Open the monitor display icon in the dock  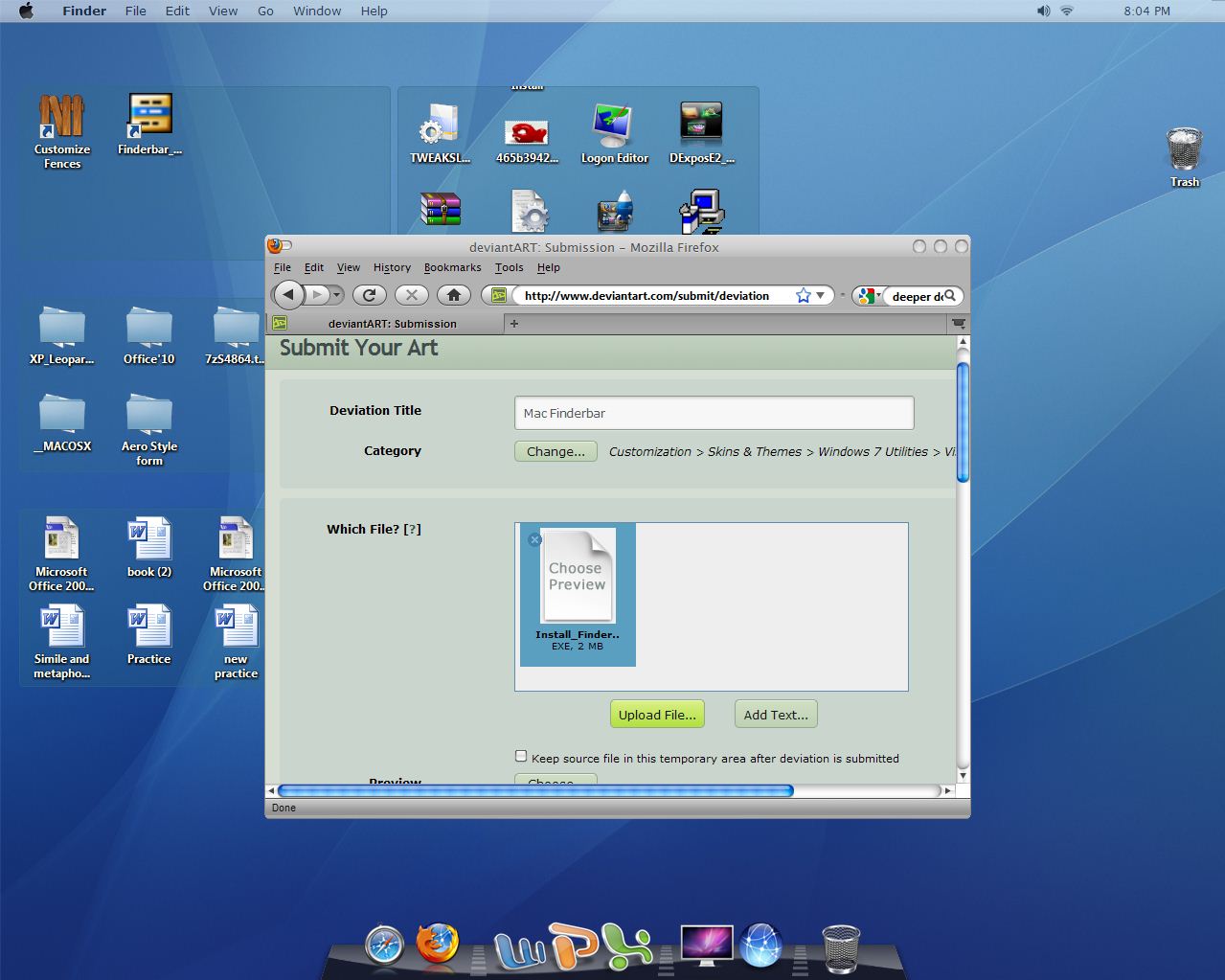pyautogui.click(x=707, y=946)
